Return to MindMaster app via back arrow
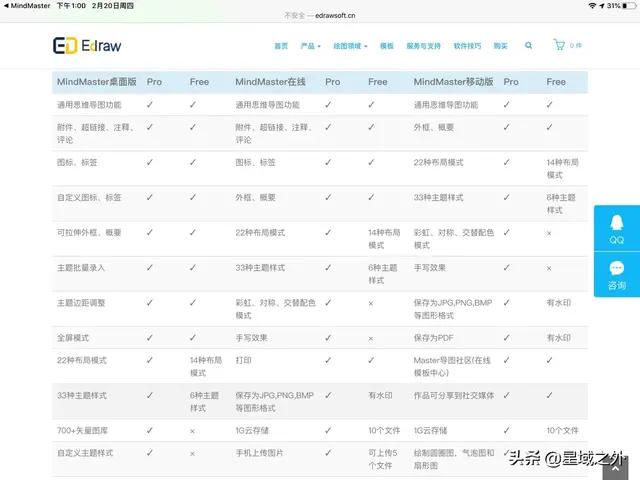The height and width of the screenshot is (480, 640). (x=27, y=6)
